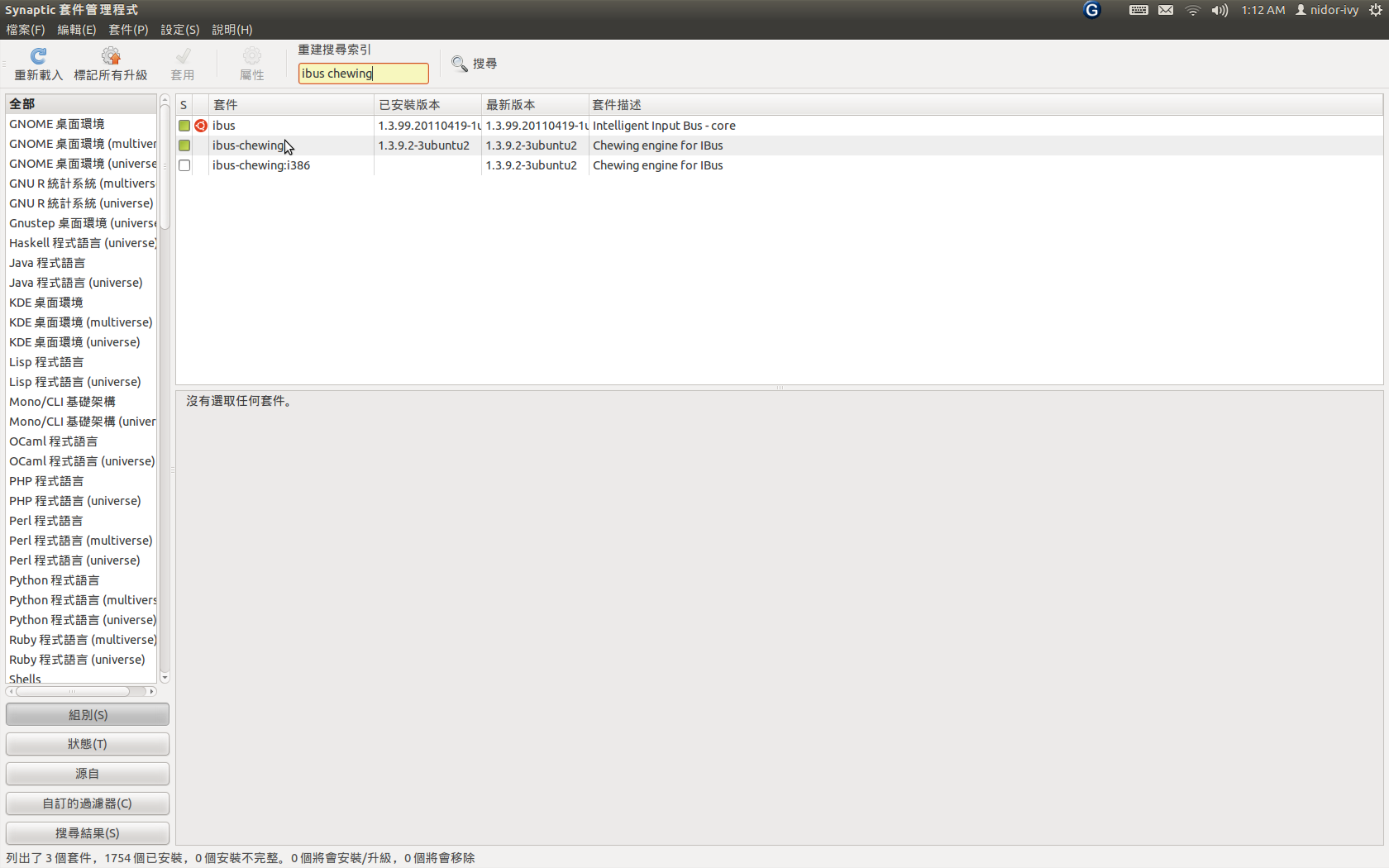Select the 全部 (All) category
Viewport: 1389px width, 868px height.
81,104
